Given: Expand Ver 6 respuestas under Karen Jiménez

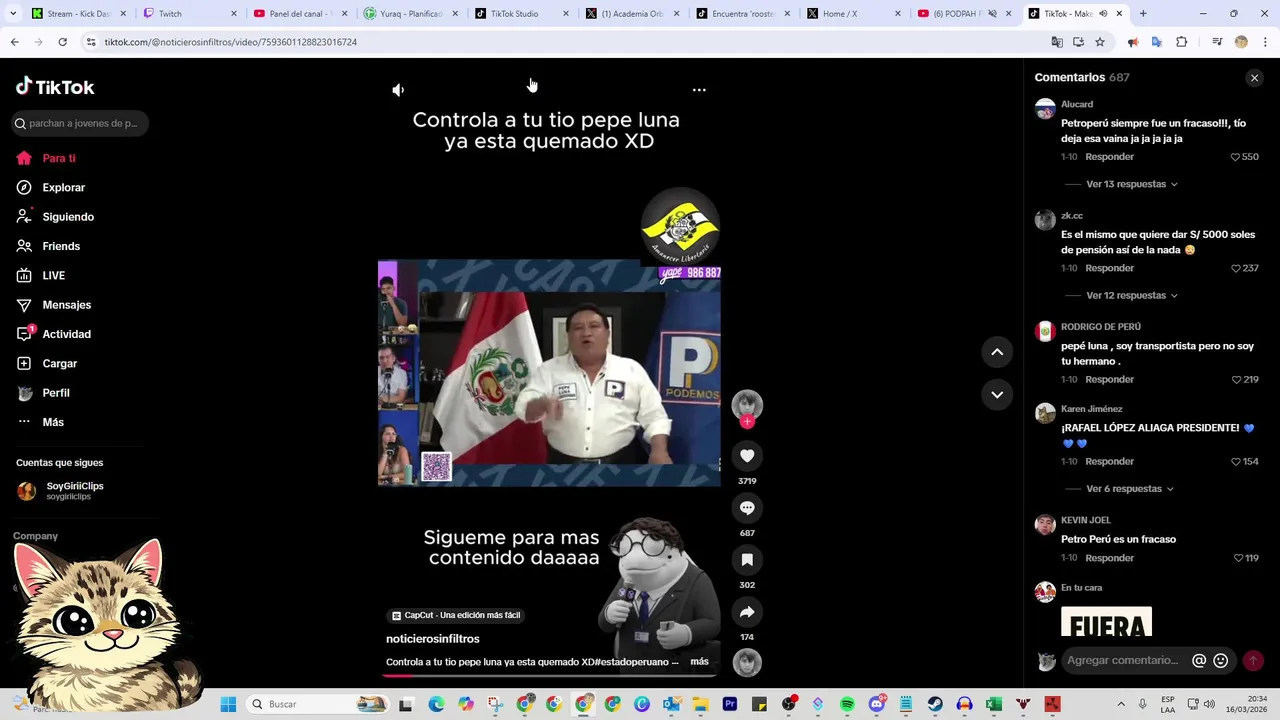Looking at the screenshot, I should (1129, 489).
